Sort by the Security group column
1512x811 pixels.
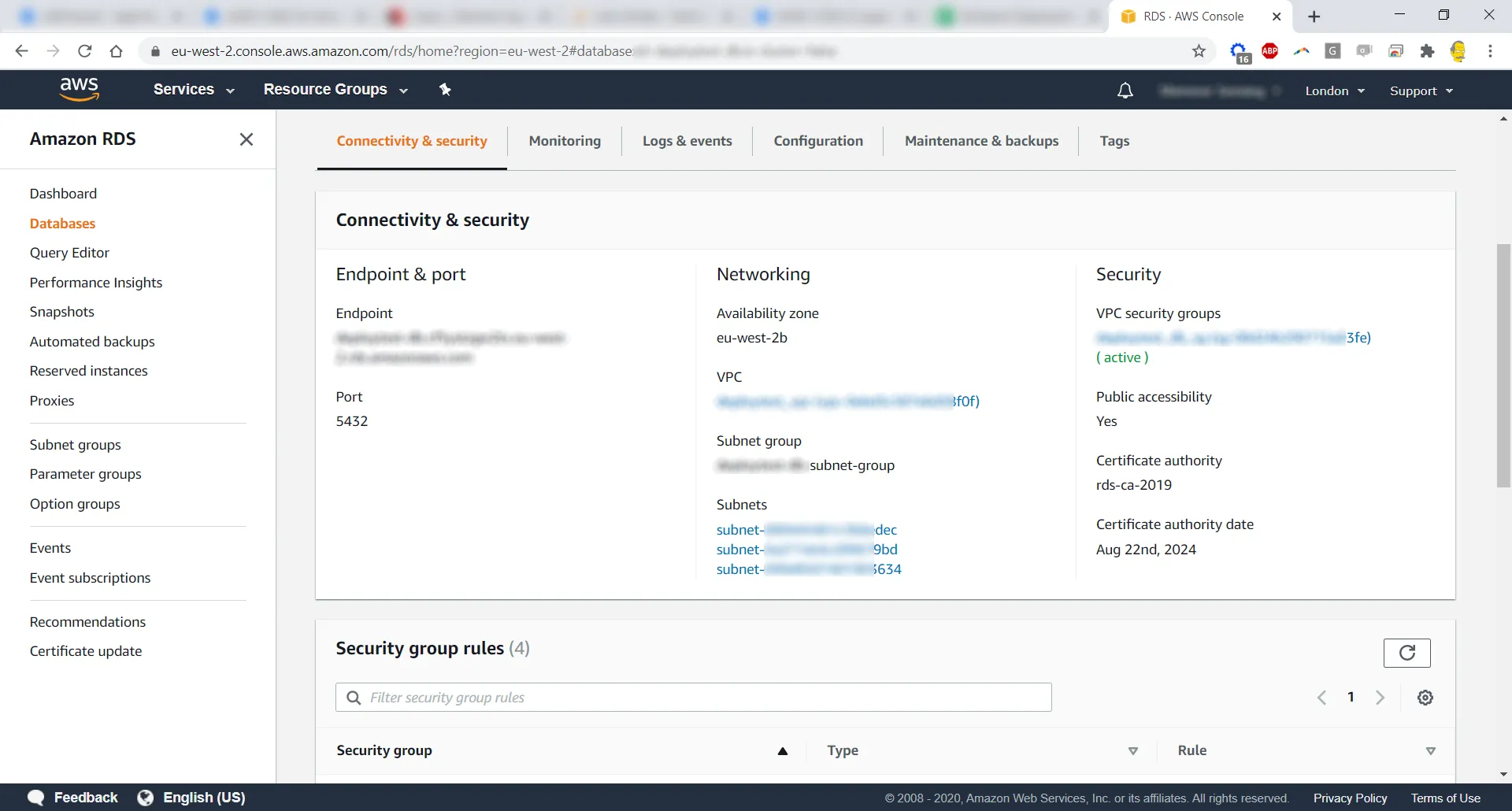(783, 751)
